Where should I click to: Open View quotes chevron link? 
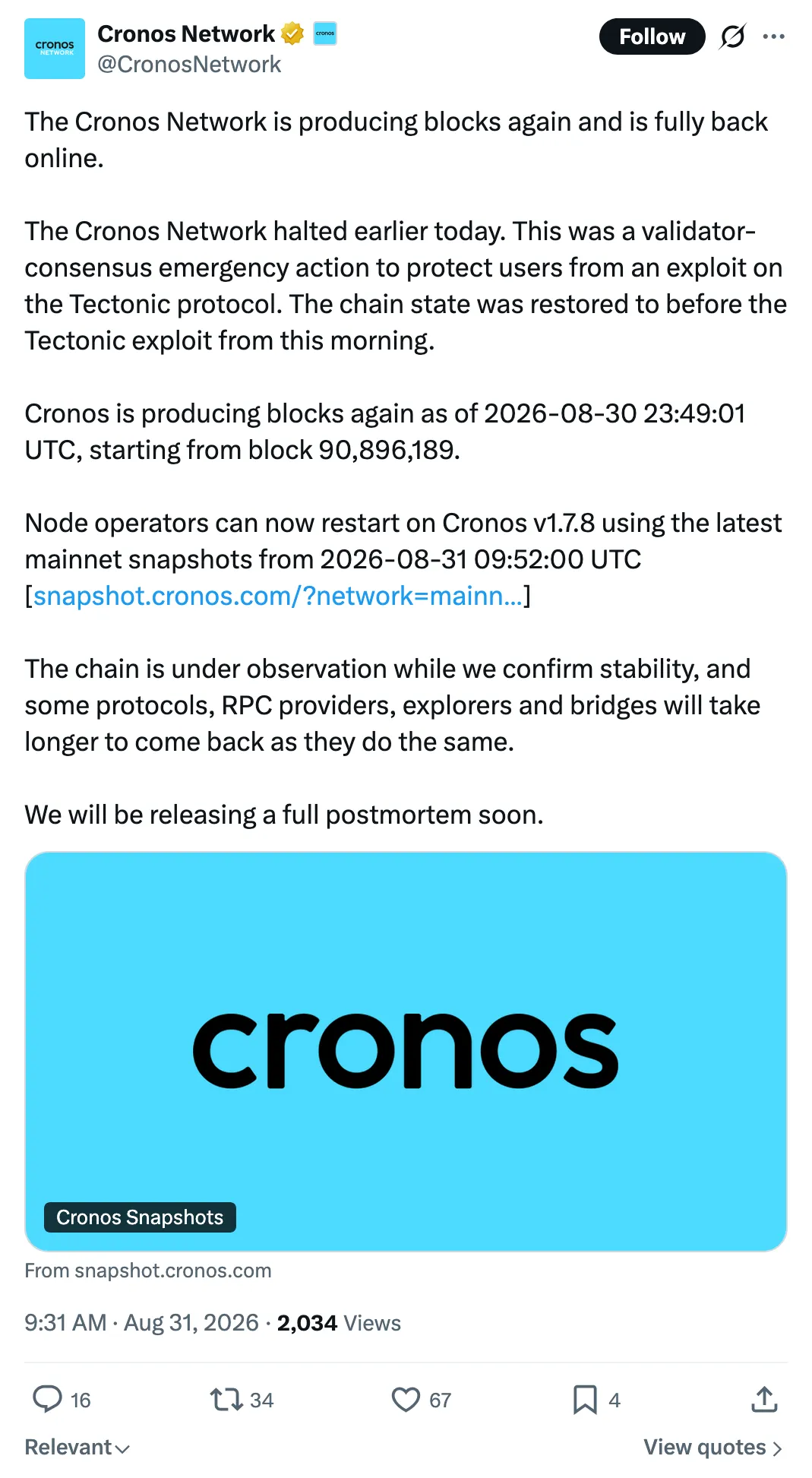712,1447
